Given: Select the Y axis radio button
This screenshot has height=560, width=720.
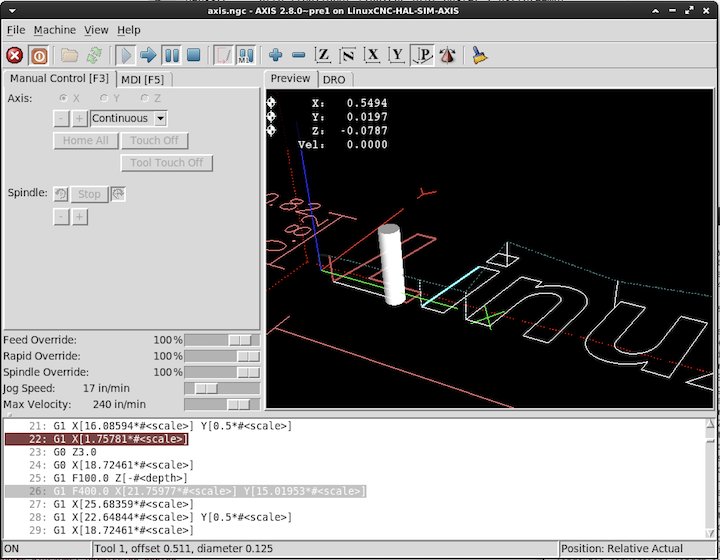Looking at the screenshot, I should (105, 98).
